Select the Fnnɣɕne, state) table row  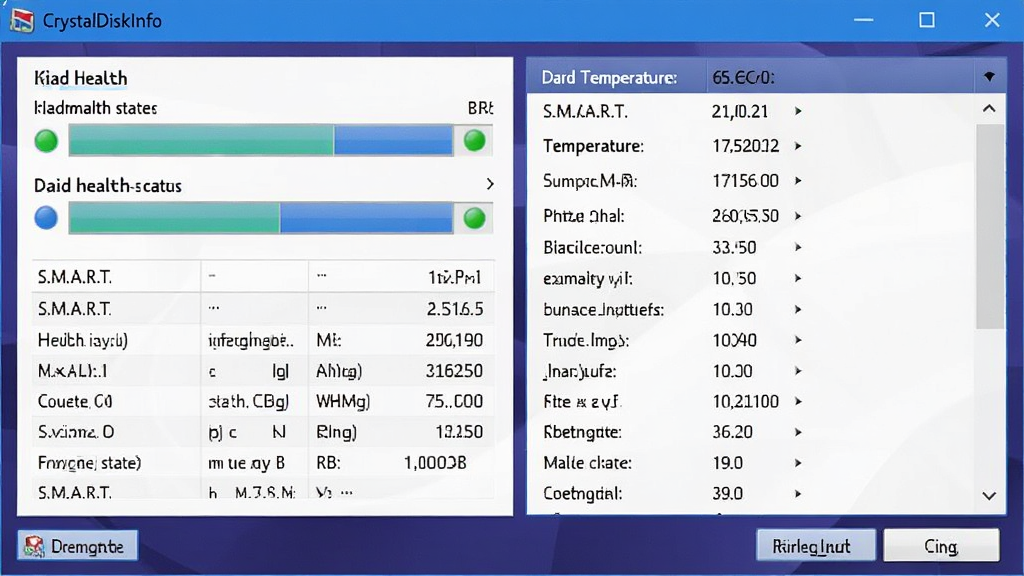263,462
